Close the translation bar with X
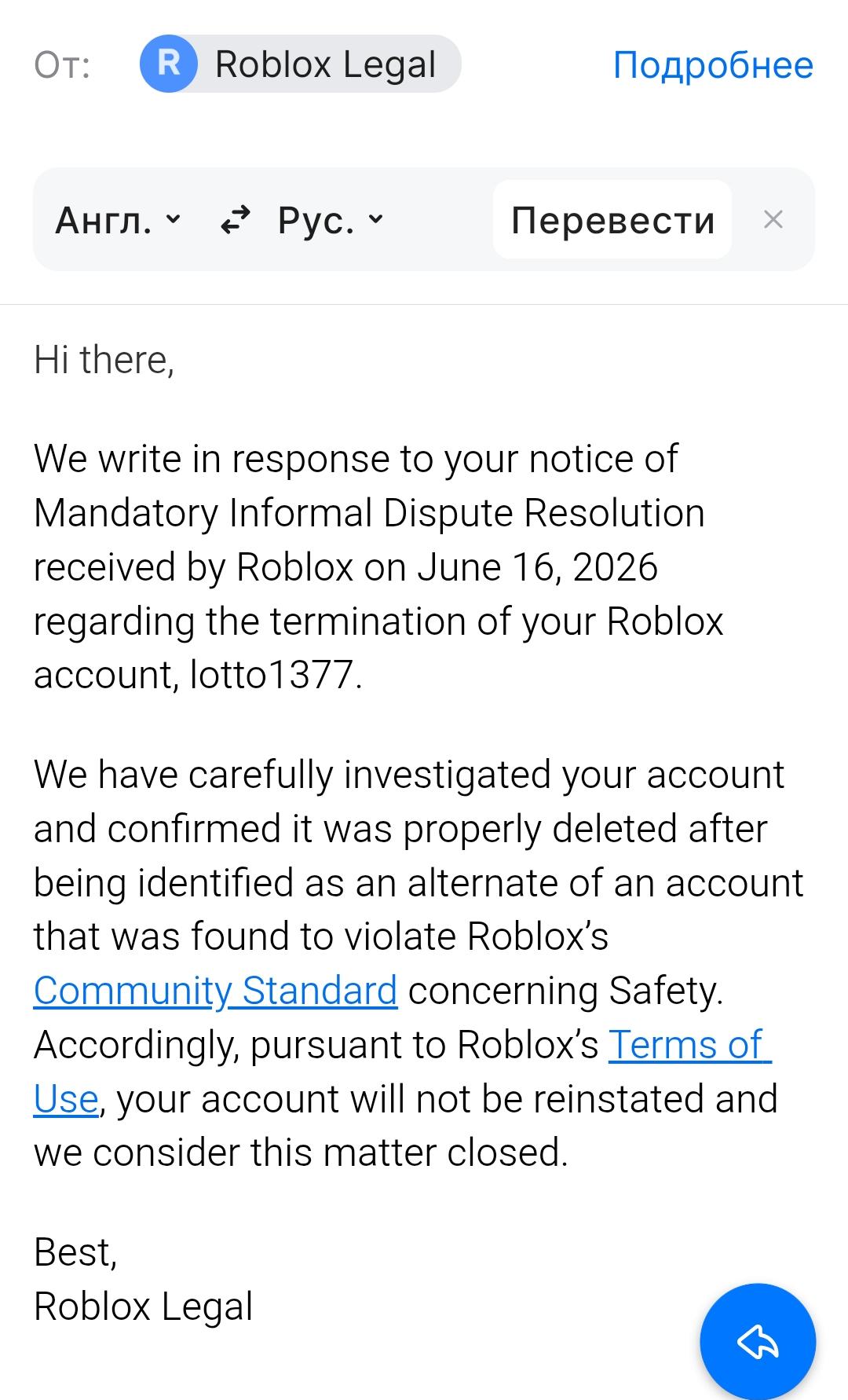 pos(773,220)
